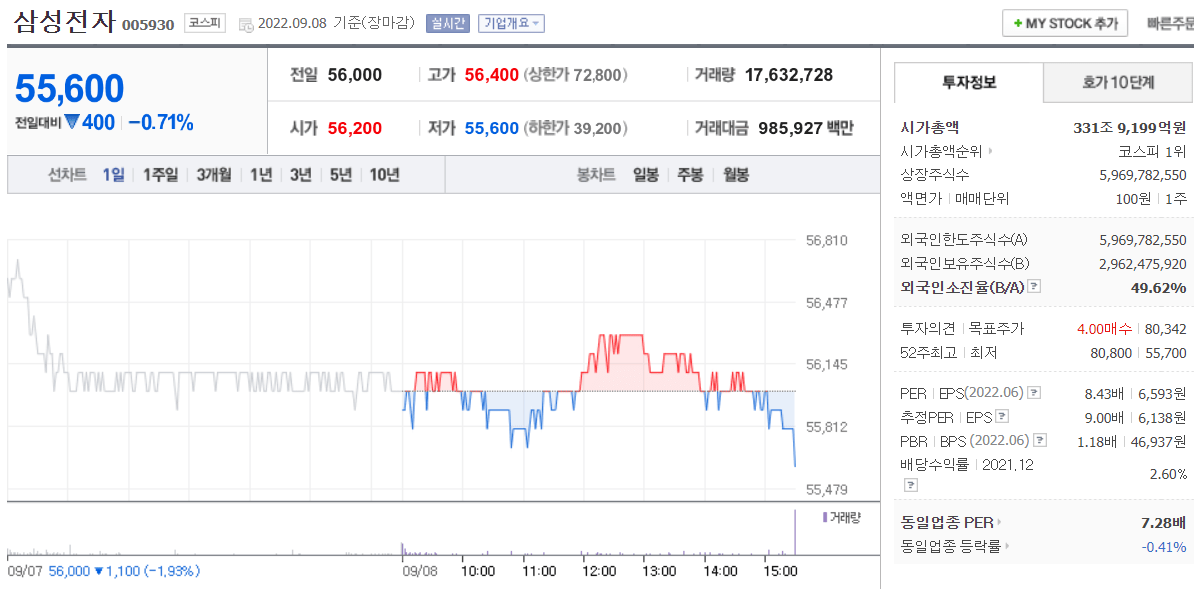1194x589 pixels.
Task: Click the 시가총액 value 331조 9,199억원
Action: (x=1129, y=127)
